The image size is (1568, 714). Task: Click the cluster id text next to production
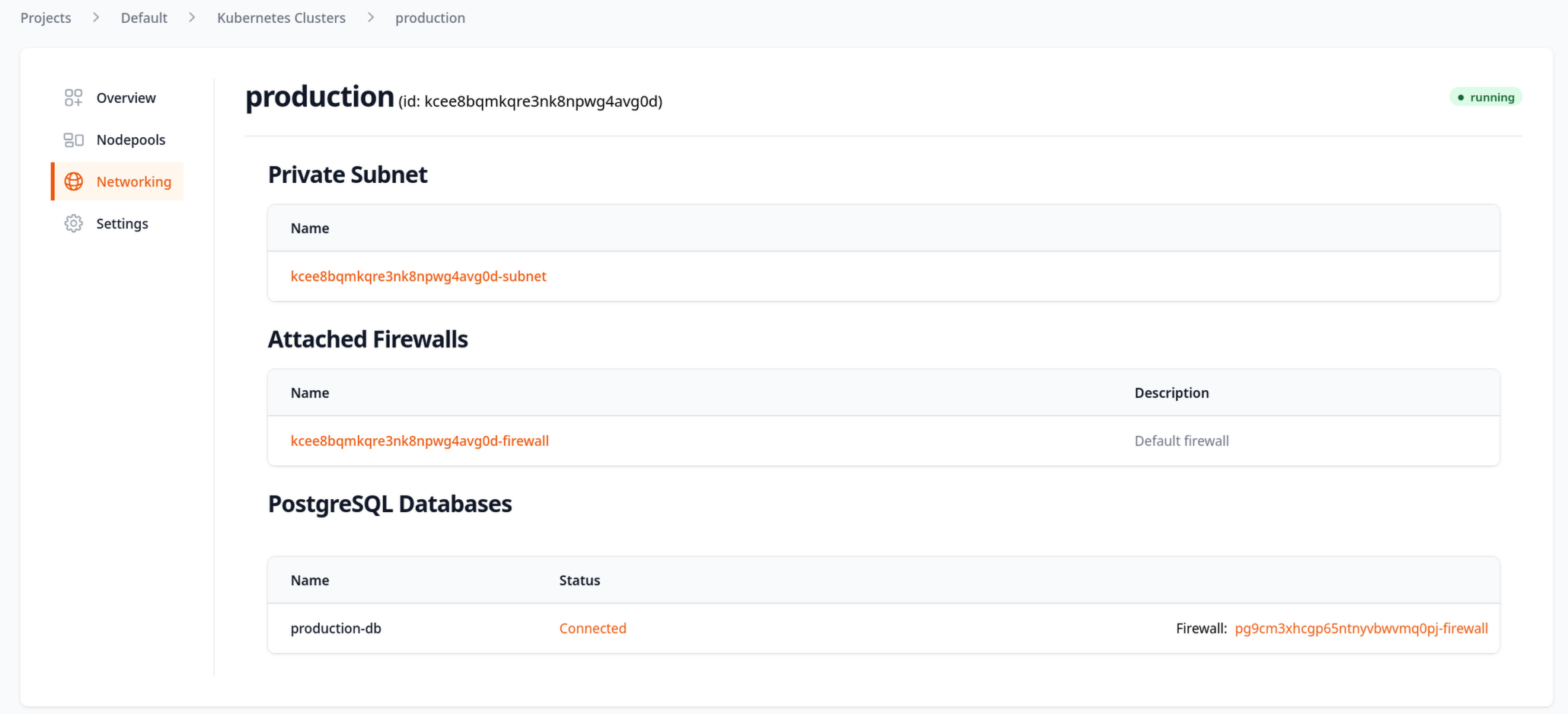(530, 101)
